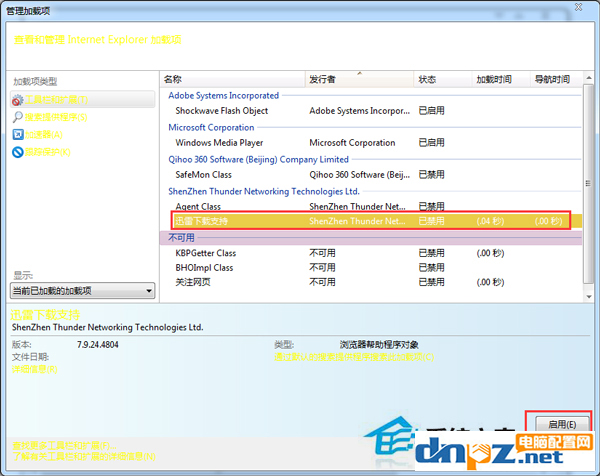Viewport: 600px width, 476px height.
Task: Collapse the ShenZhen Thunder Networking group header
Action: click(264, 191)
